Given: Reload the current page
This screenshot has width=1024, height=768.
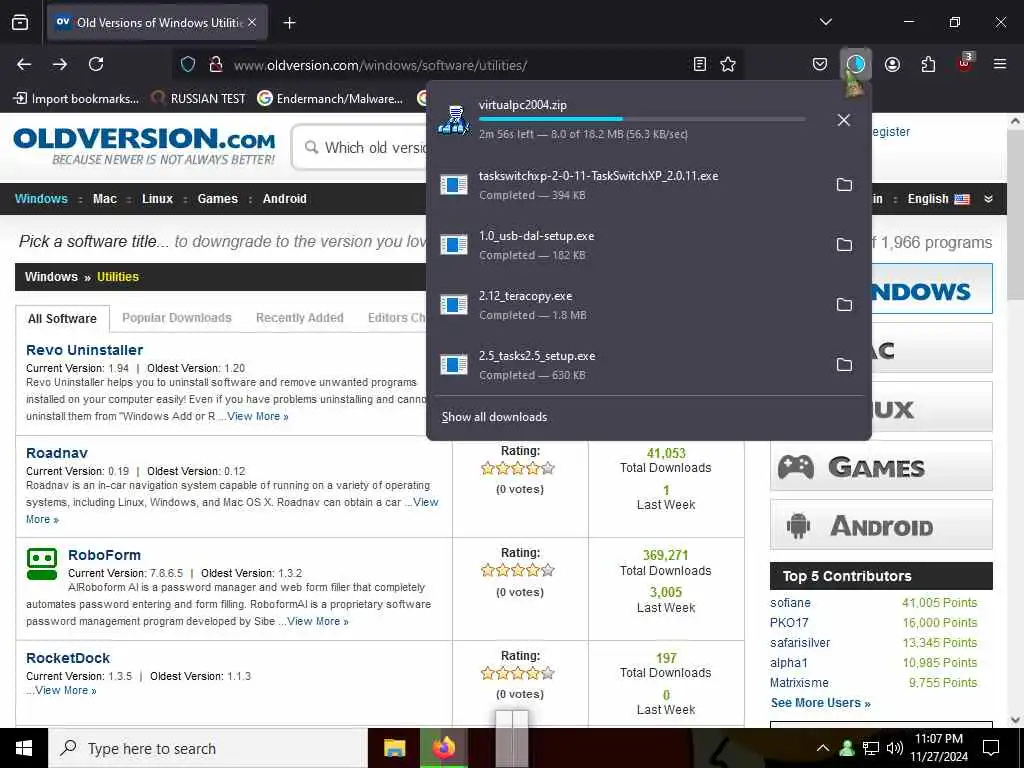Looking at the screenshot, I should pos(96,64).
